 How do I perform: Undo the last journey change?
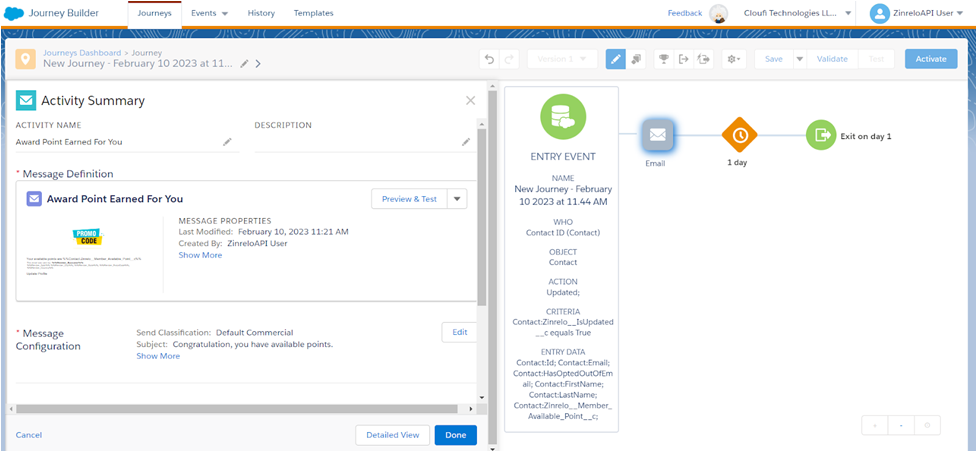(489, 59)
